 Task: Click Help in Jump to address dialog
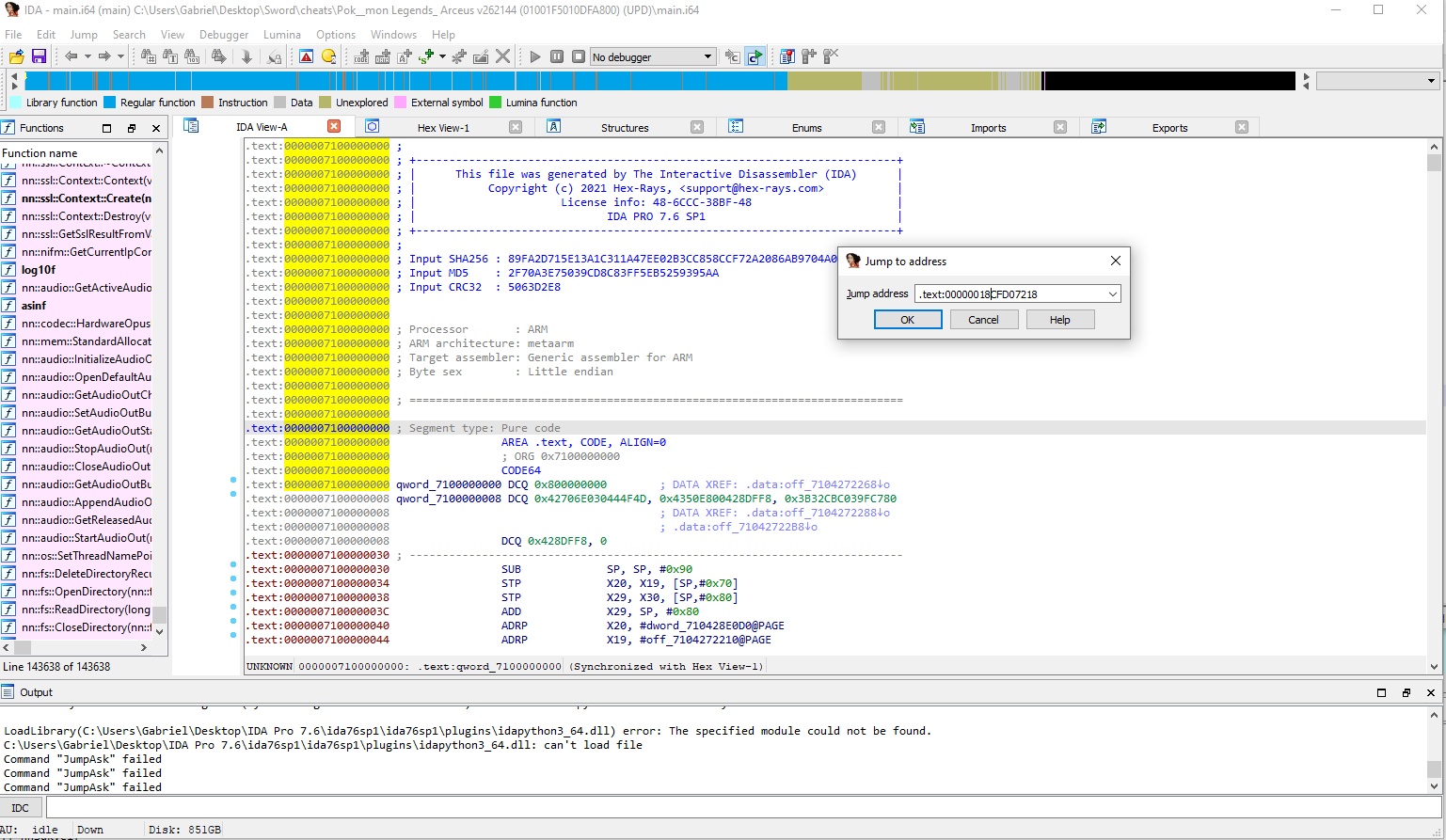(x=1060, y=320)
